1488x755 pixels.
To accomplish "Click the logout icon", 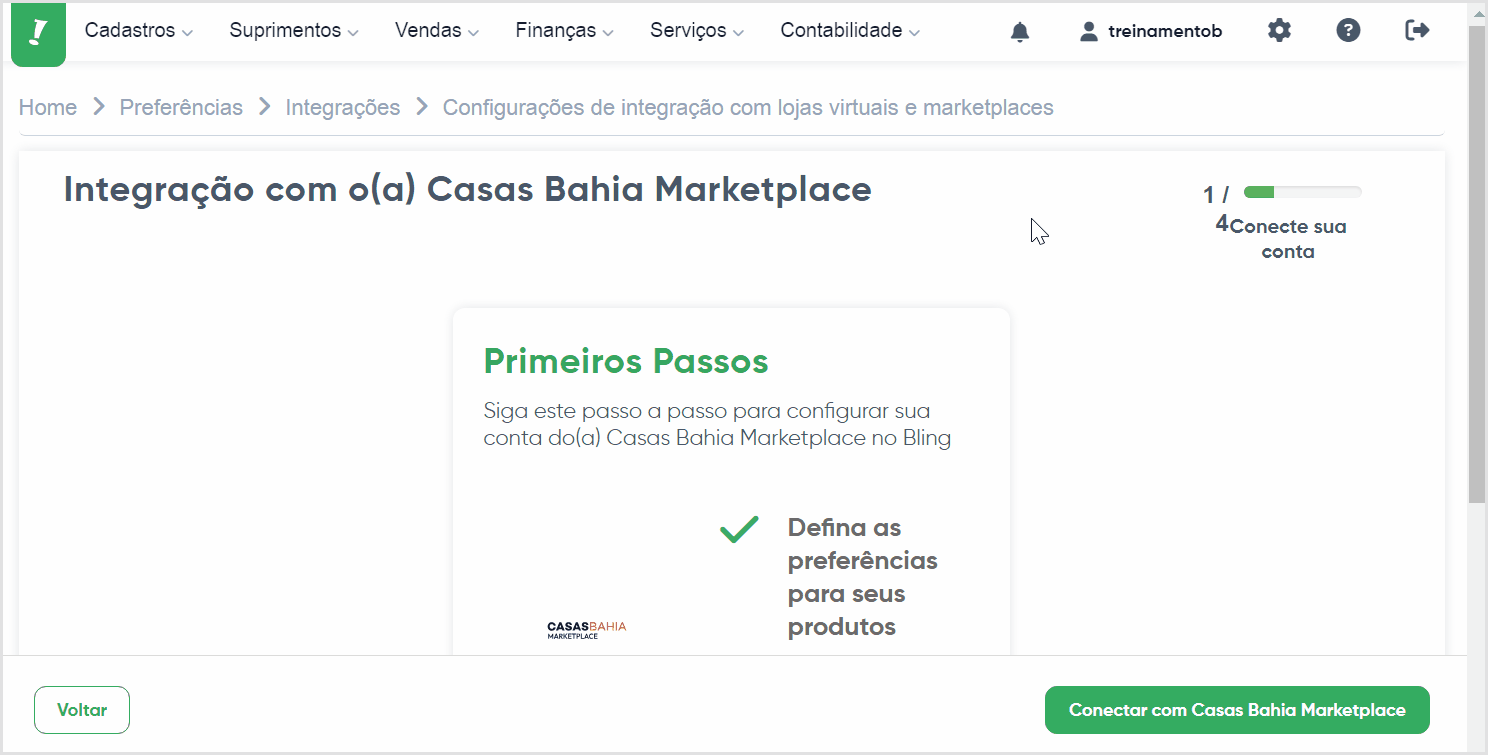I will click(1417, 31).
